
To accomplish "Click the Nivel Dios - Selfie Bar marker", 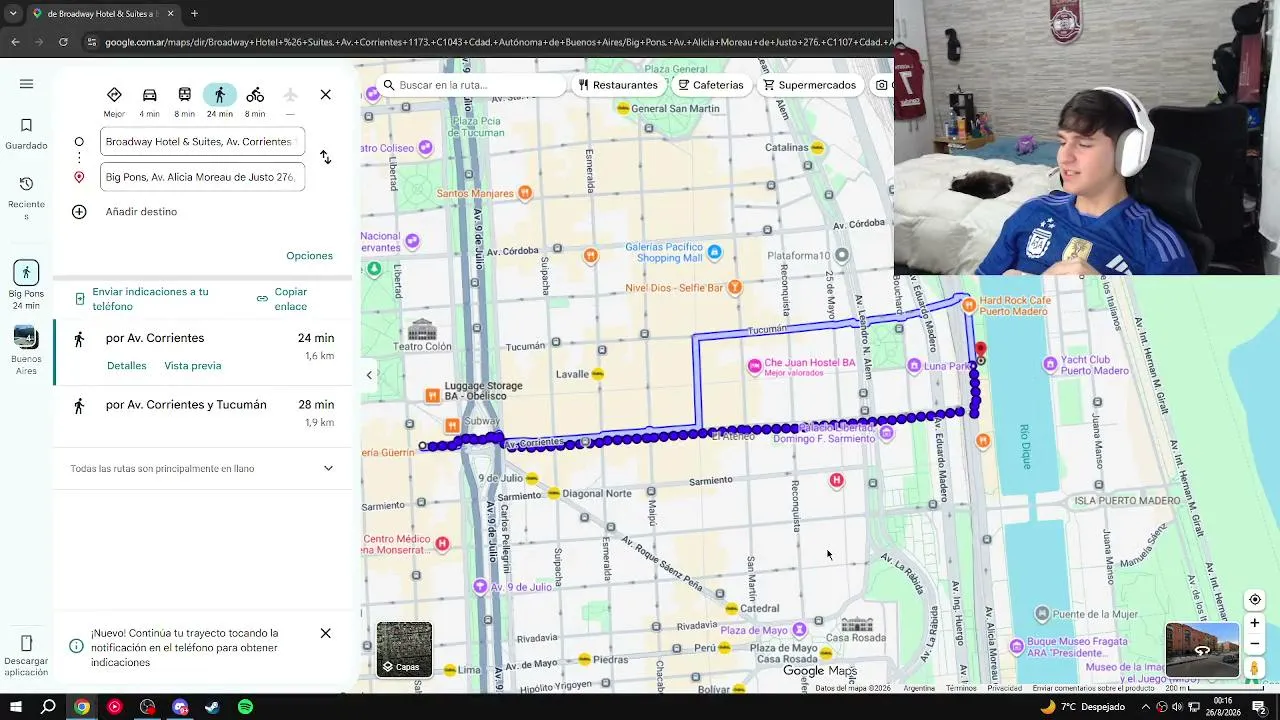I will (x=735, y=288).
